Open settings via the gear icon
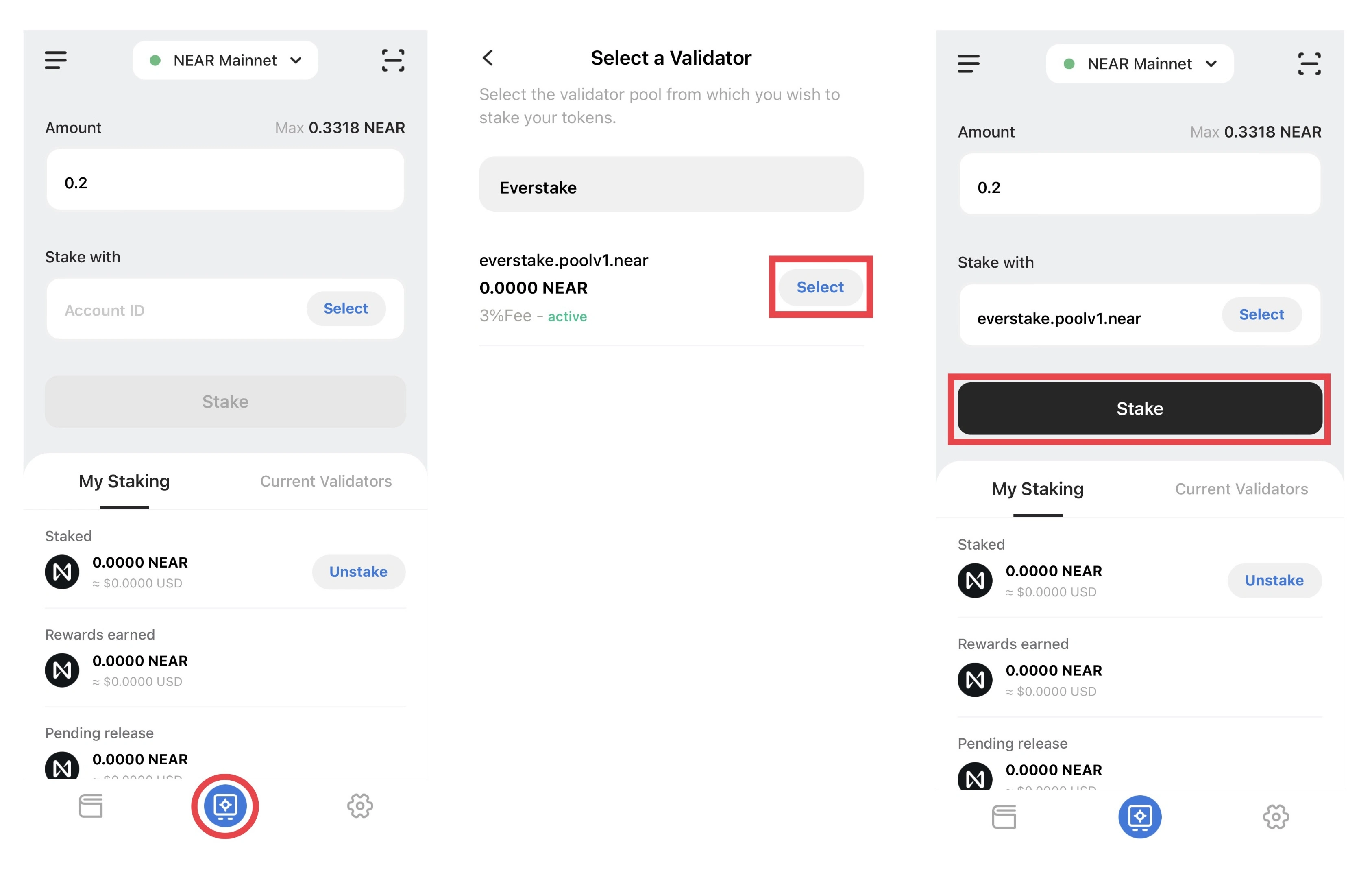Image resolution: width=1372 pixels, height=884 pixels. coord(360,806)
